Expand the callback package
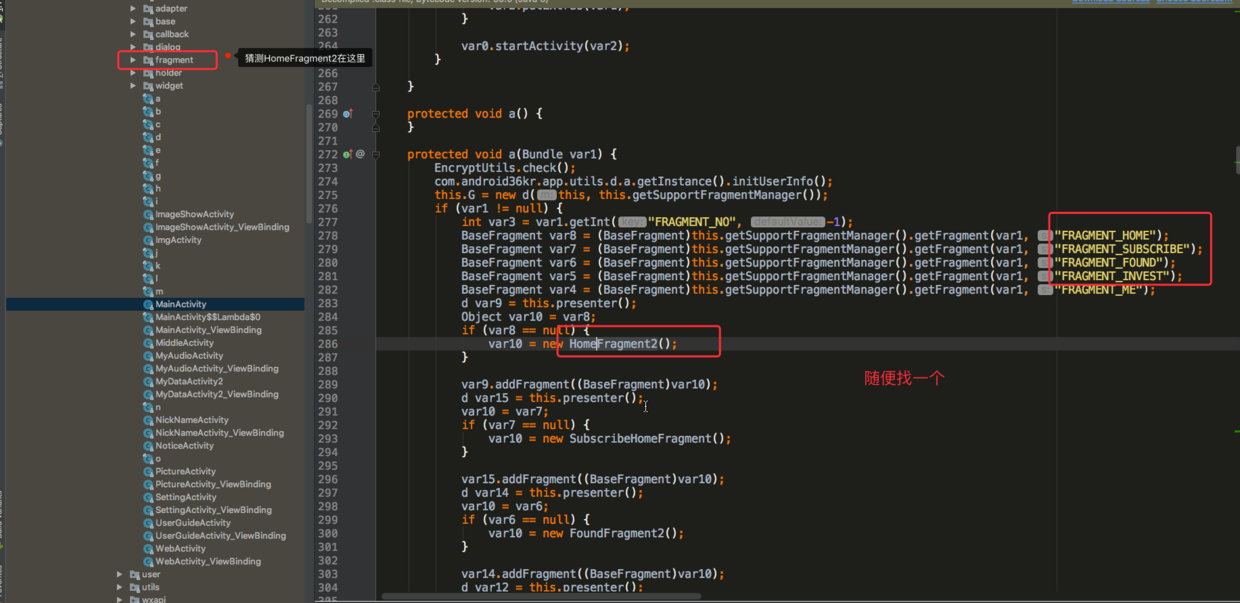 (x=133, y=34)
